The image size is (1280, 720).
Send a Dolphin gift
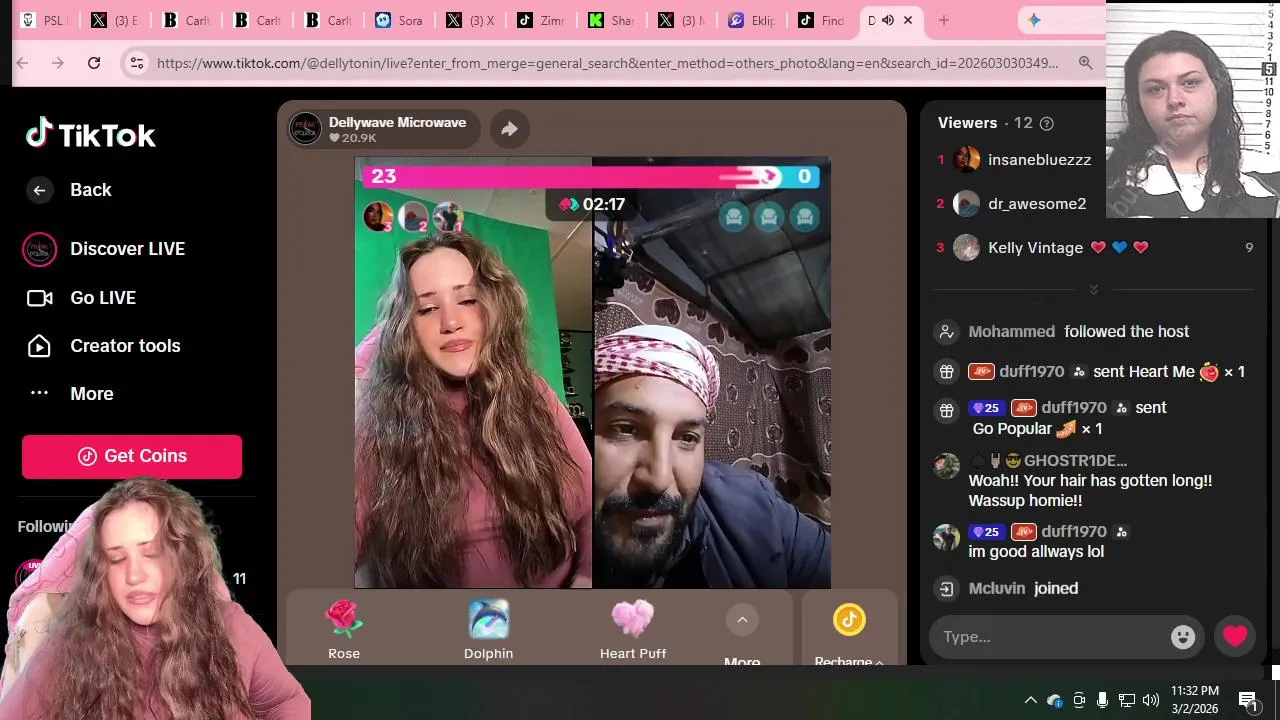tap(488, 630)
